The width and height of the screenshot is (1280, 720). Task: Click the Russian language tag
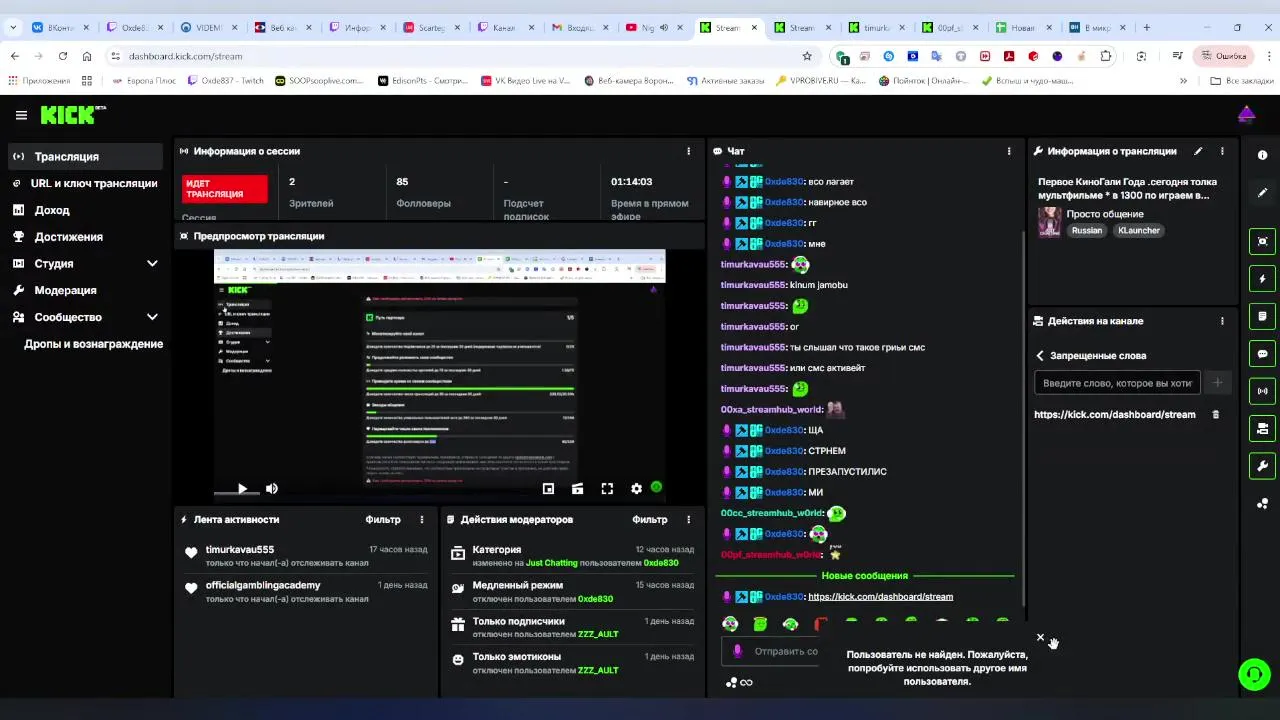pos(1087,230)
